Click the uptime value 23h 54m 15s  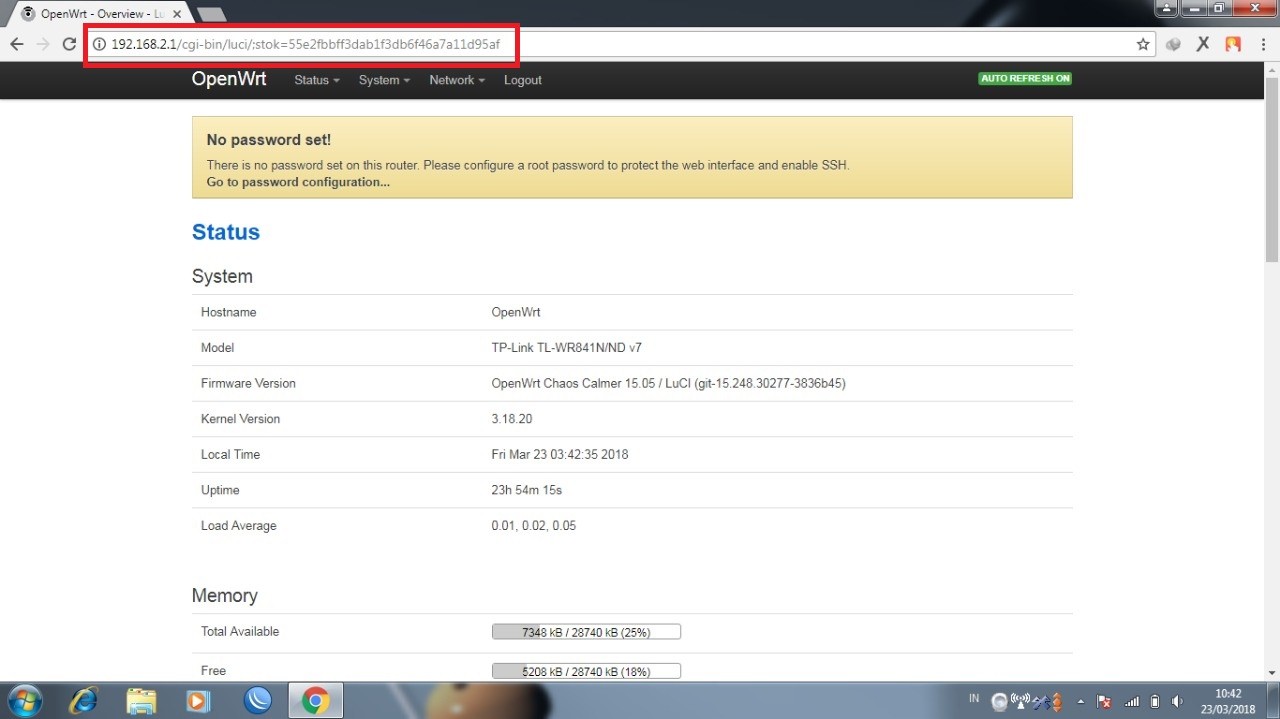(527, 490)
